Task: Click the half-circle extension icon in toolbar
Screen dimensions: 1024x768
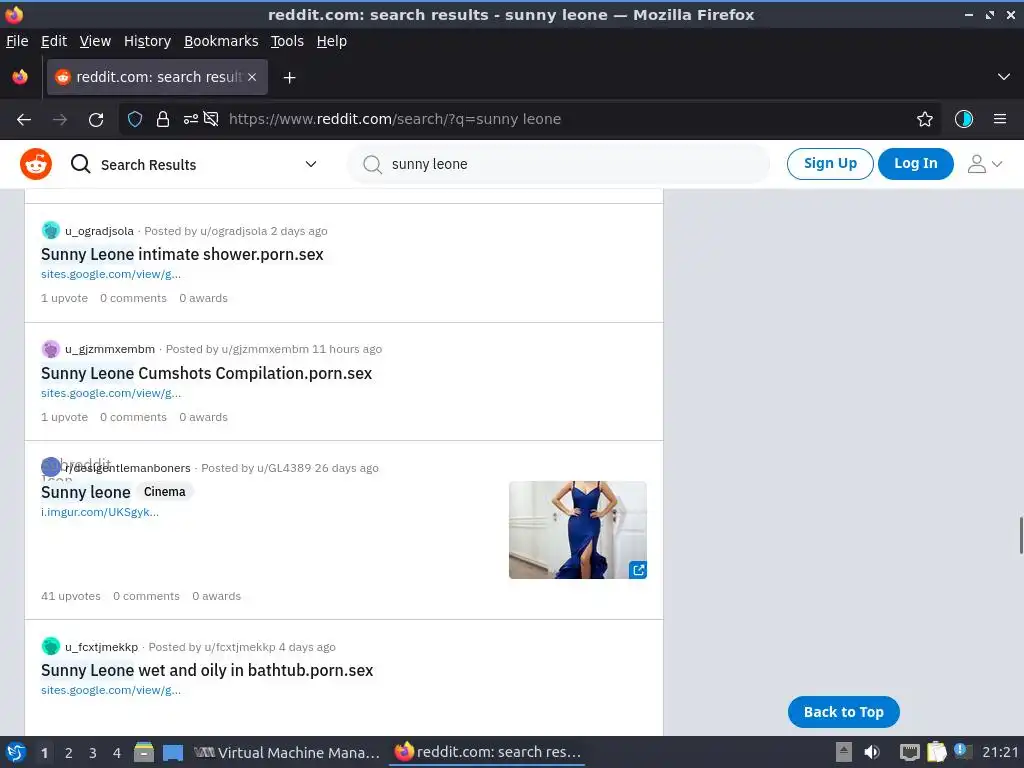Action: coord(964,119)
